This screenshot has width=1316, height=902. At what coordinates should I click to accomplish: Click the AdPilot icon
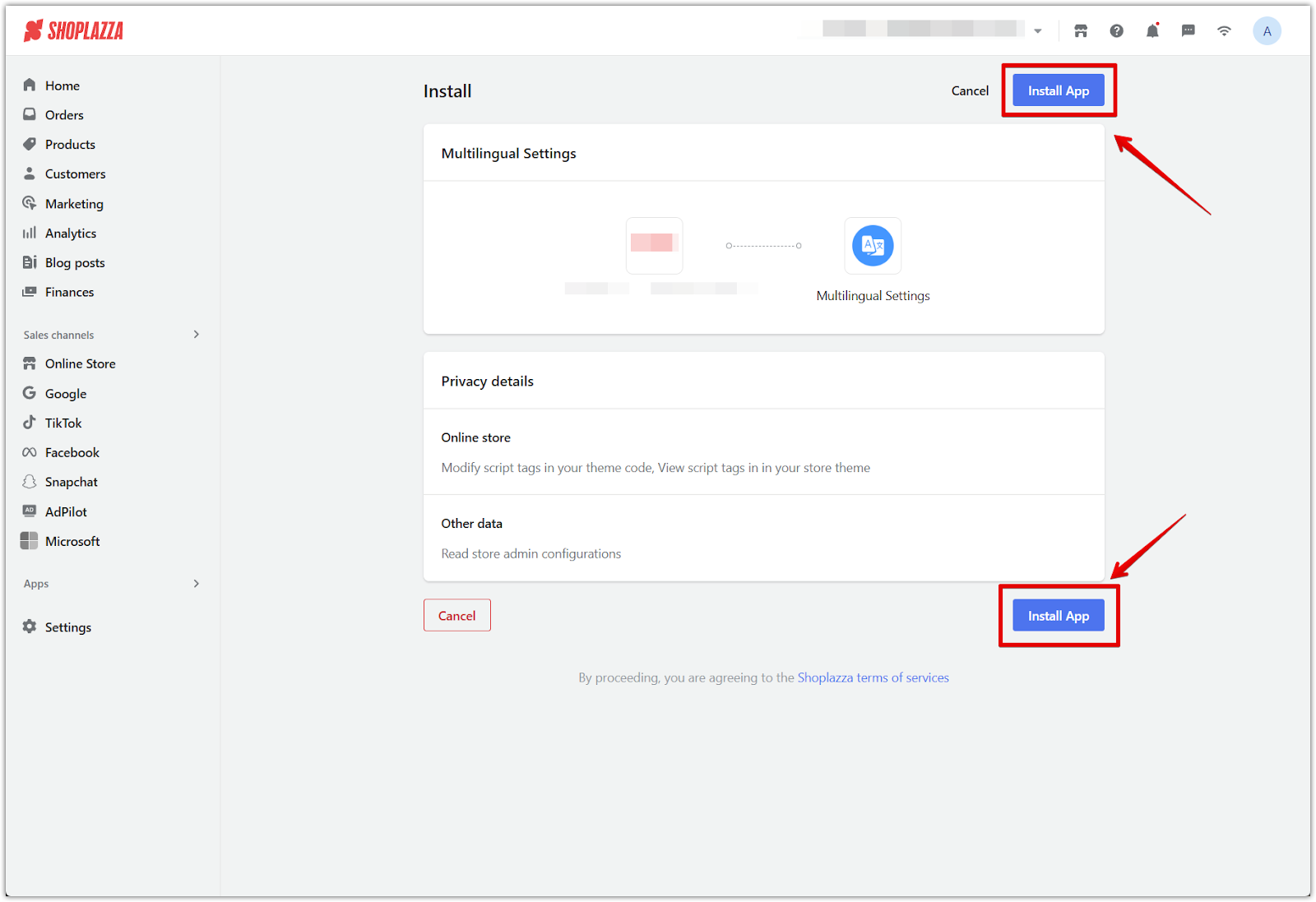click(30, 511)
